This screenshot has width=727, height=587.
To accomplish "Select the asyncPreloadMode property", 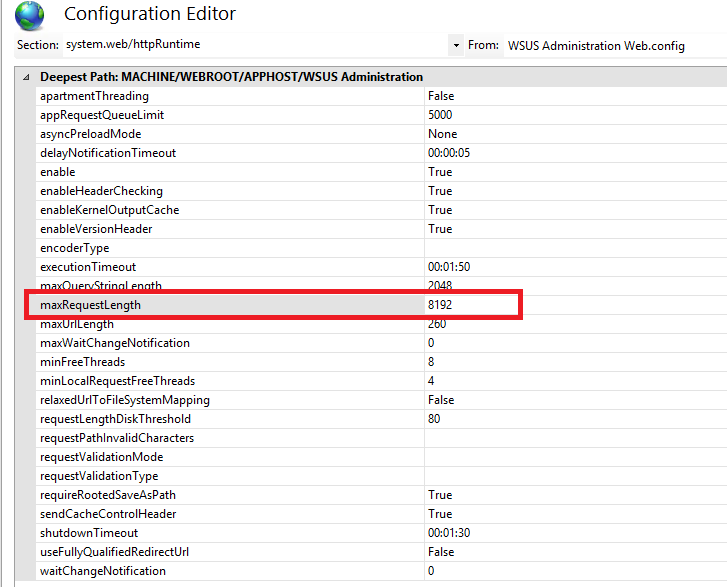I will tap(90, 134).
